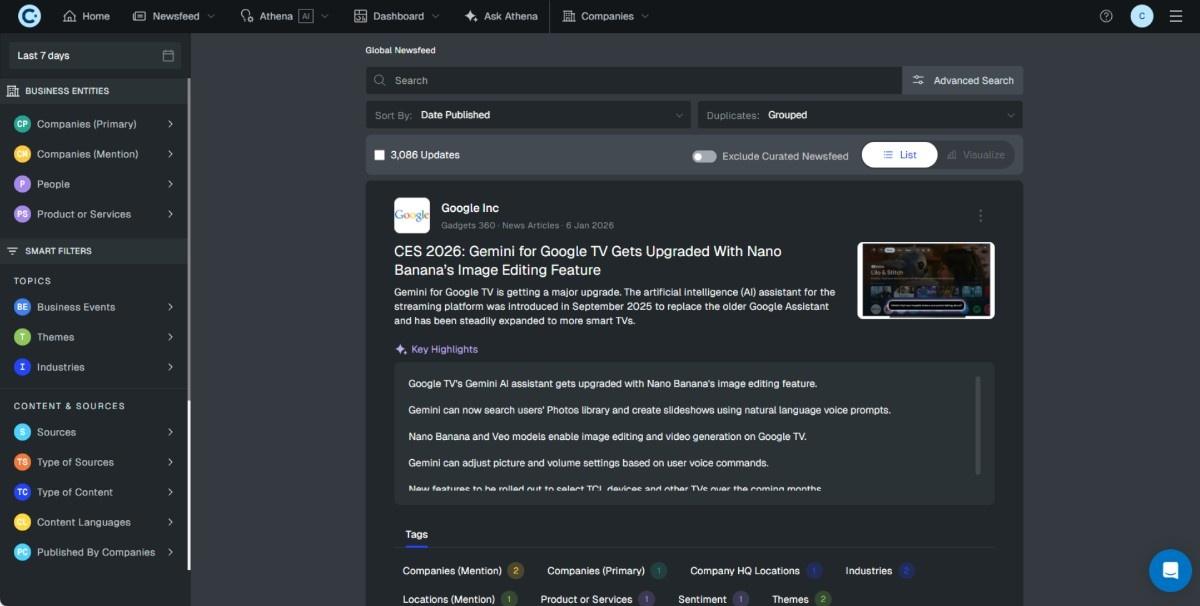The width and height of the screenshot is (1200, 606).
Task: Expand the Companies (Primary) filter
Action: click(171, 124)
